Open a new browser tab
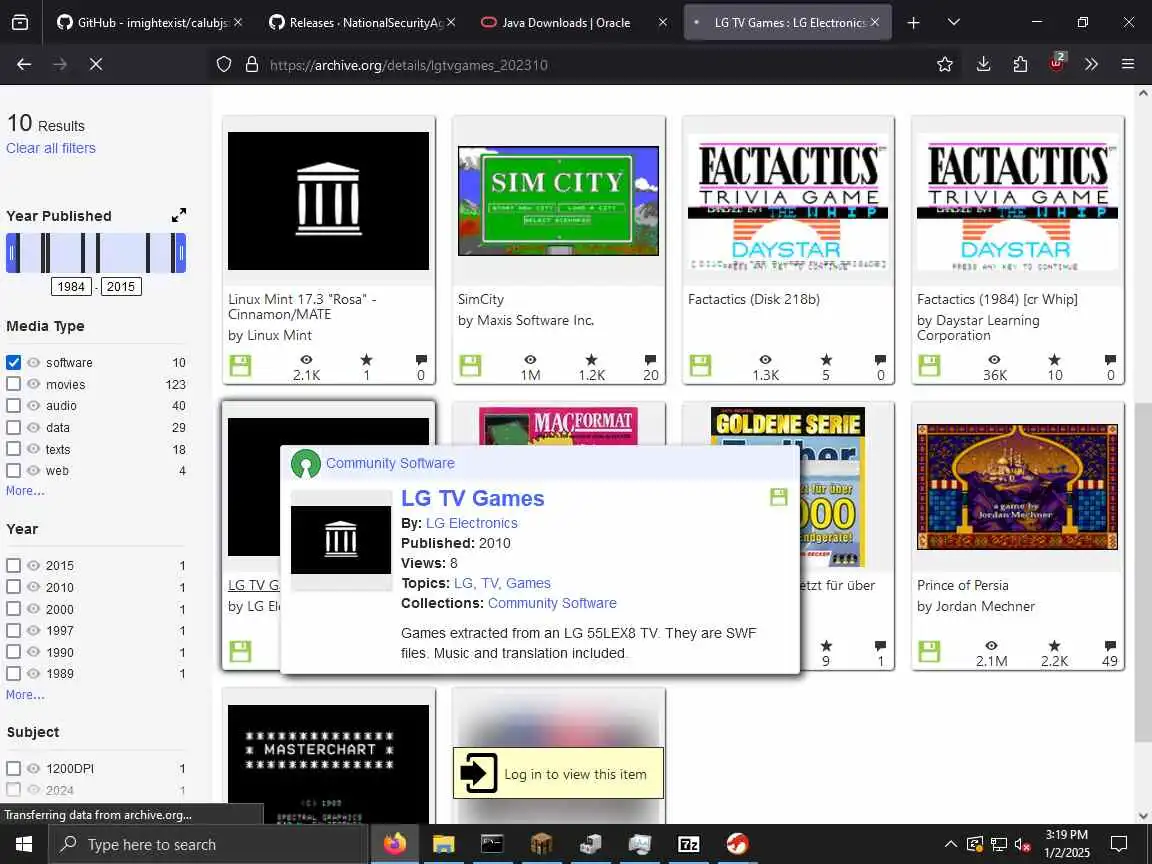This screenshot has width=1152, height=864. [913, 23]
